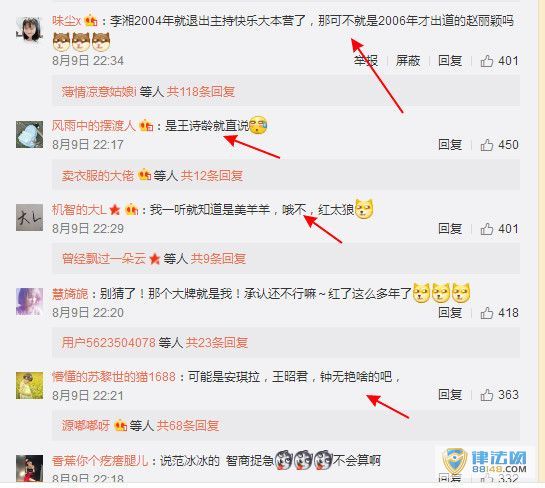Expand the 共118条回复 replies
The width and height of the screenshot is (545, 488).
click(x=201, y=92)
